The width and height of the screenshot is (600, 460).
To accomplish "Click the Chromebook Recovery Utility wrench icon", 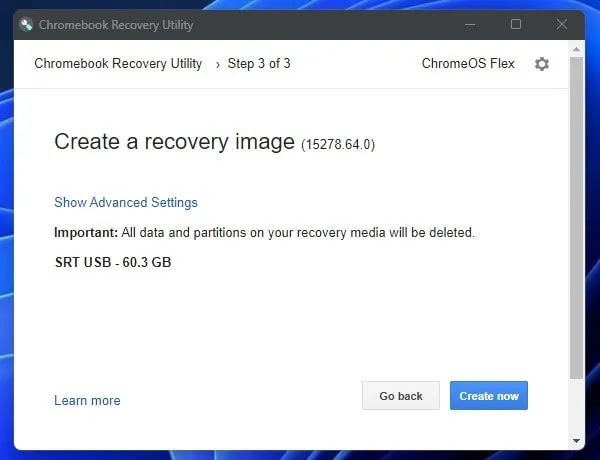I will click(x=26, y=25).
